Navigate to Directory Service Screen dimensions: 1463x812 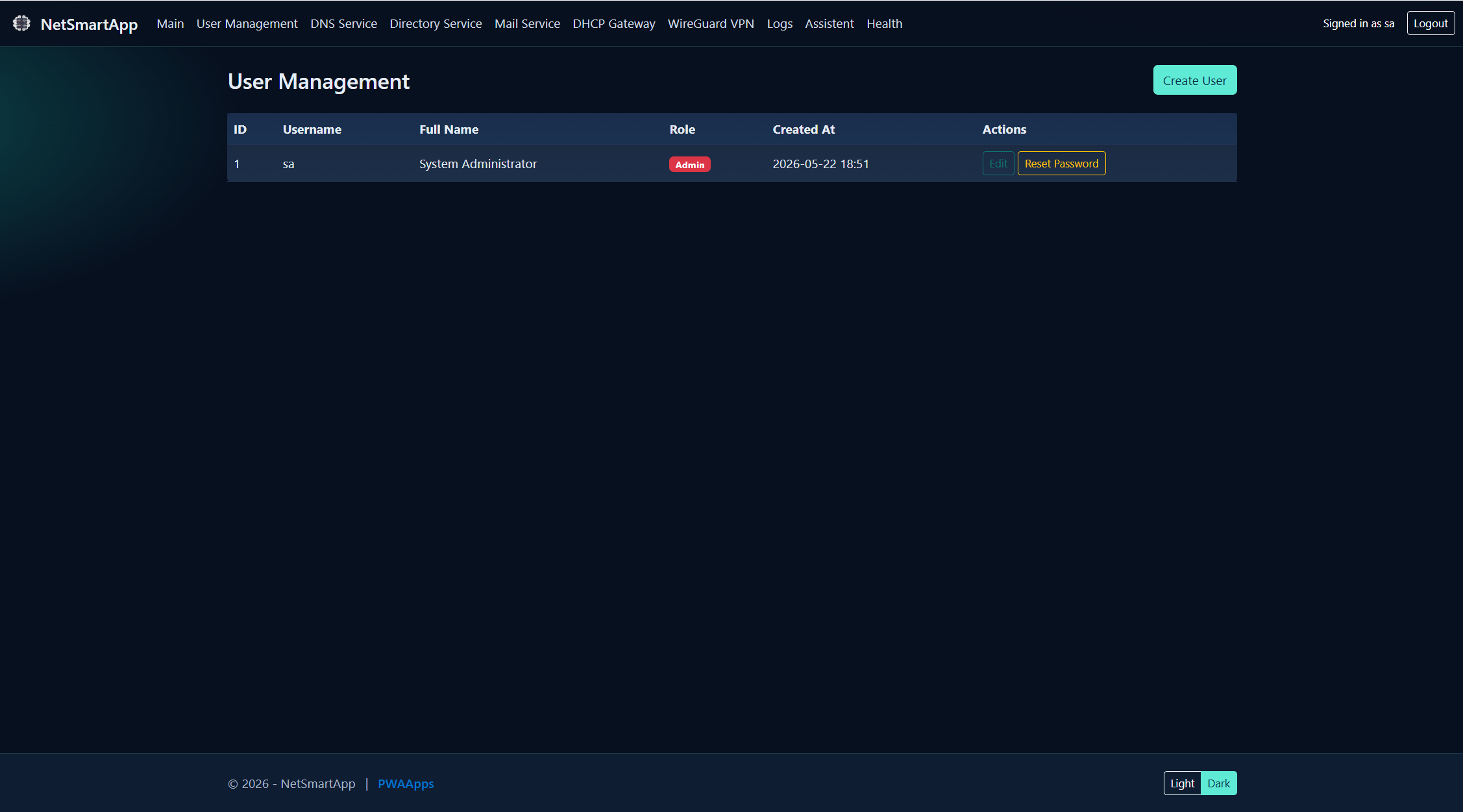click(436, 23)
